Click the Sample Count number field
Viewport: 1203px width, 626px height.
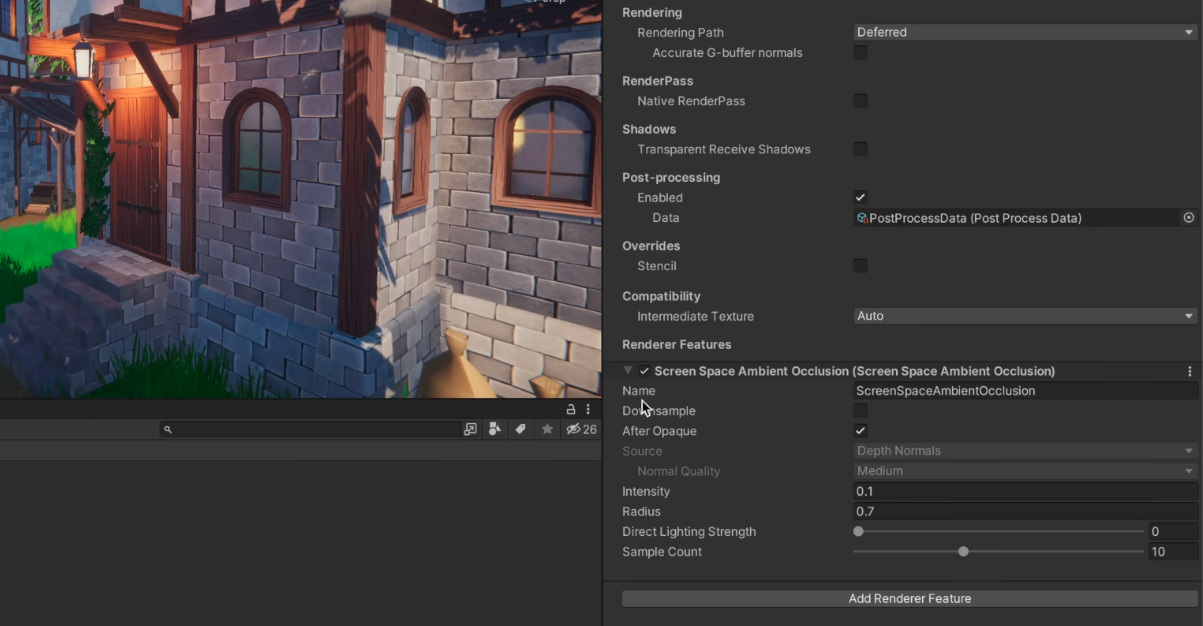click(1172, 552)
